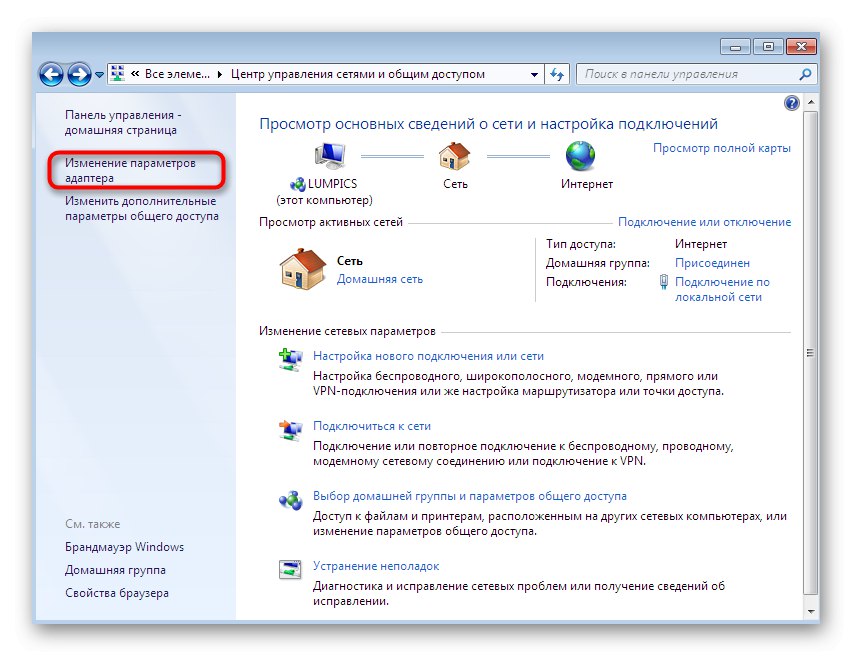This screenshot has width=852, height=656.
Task: Open recent pages dropdown next to Forward
Action: tap(99, 74)
